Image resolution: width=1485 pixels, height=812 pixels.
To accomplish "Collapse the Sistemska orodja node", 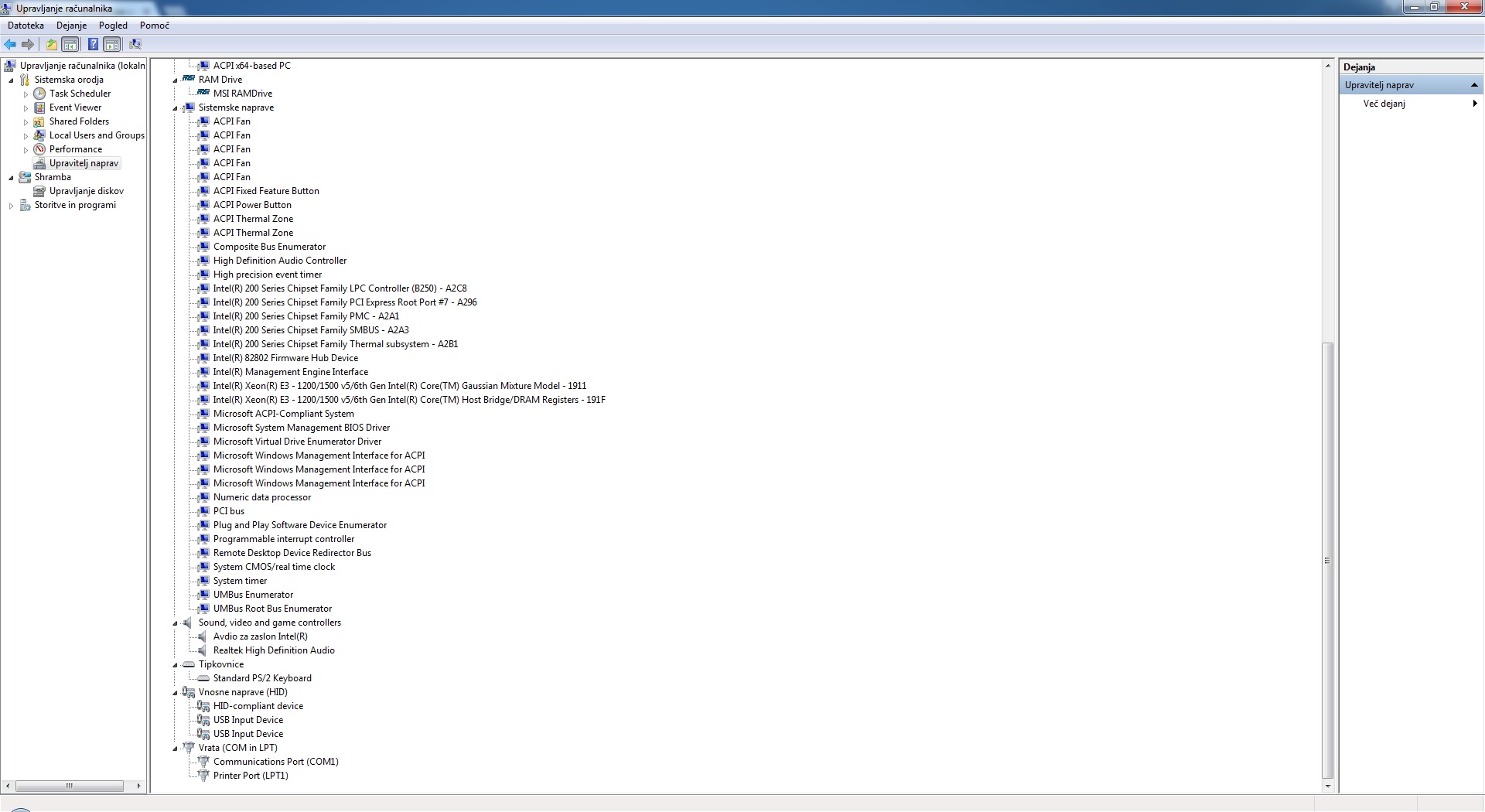I will [11, 80].
